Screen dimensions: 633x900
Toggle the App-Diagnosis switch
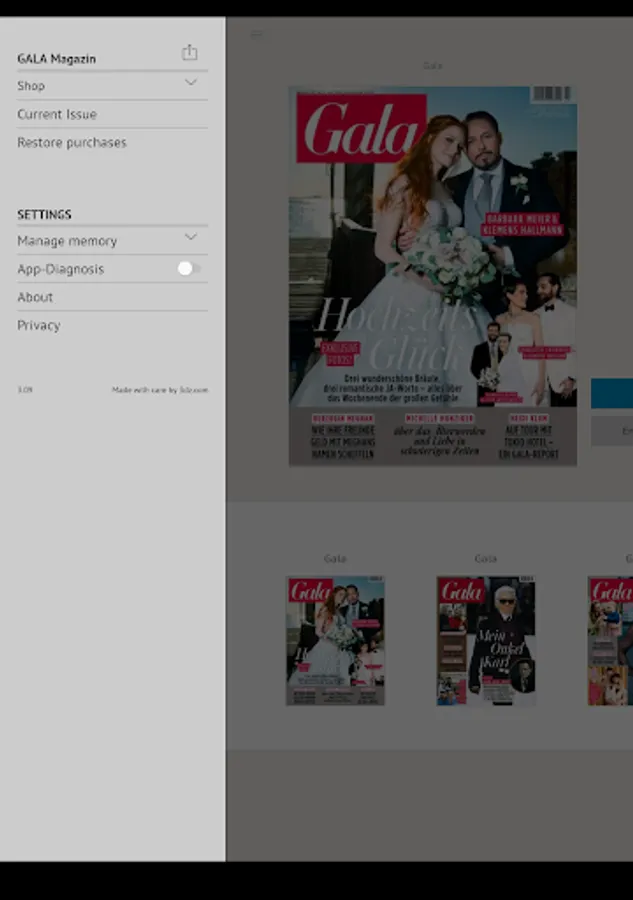click(x=189, y=269)
